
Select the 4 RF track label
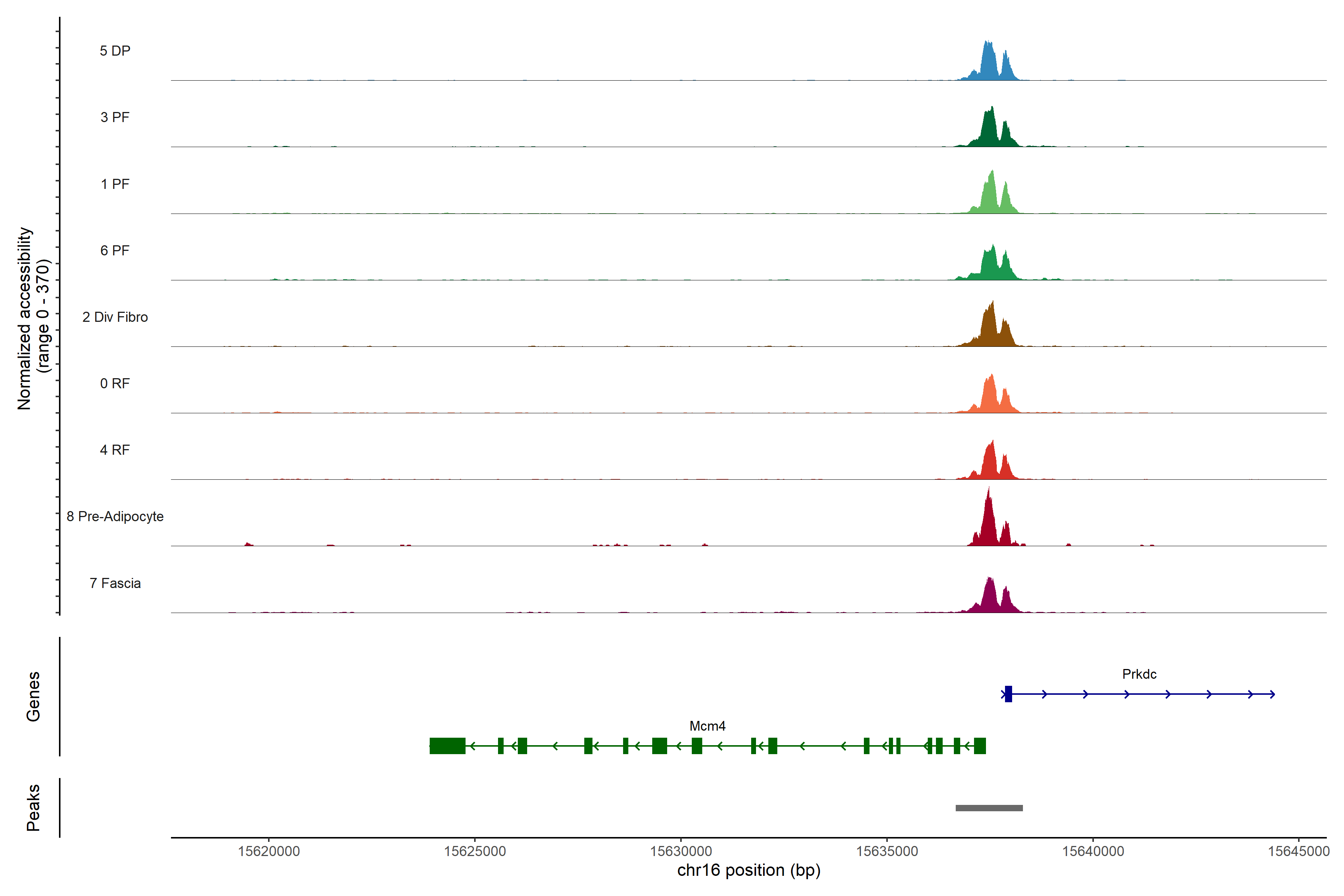(x=115, y=450)
